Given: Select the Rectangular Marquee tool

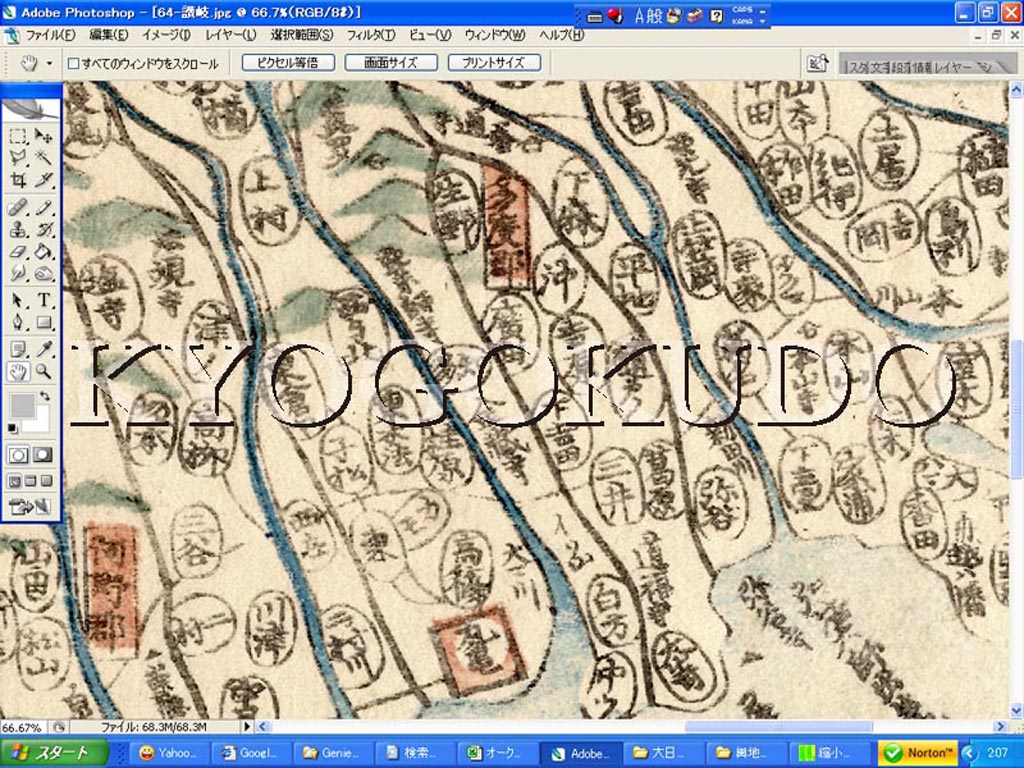Looking at the screenshot, I should 18,135.
